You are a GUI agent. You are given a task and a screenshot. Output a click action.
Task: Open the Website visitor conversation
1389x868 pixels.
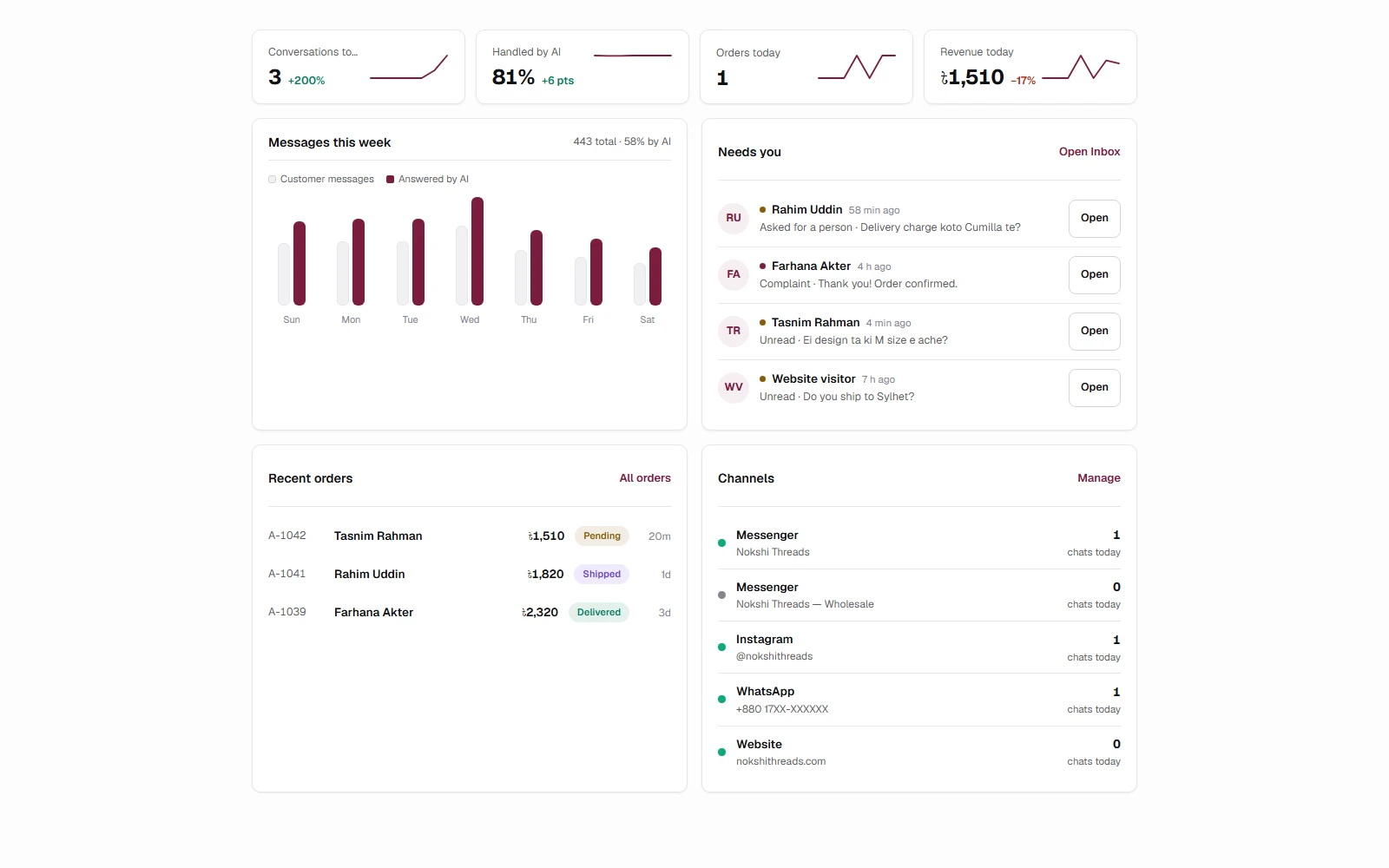1094,387
